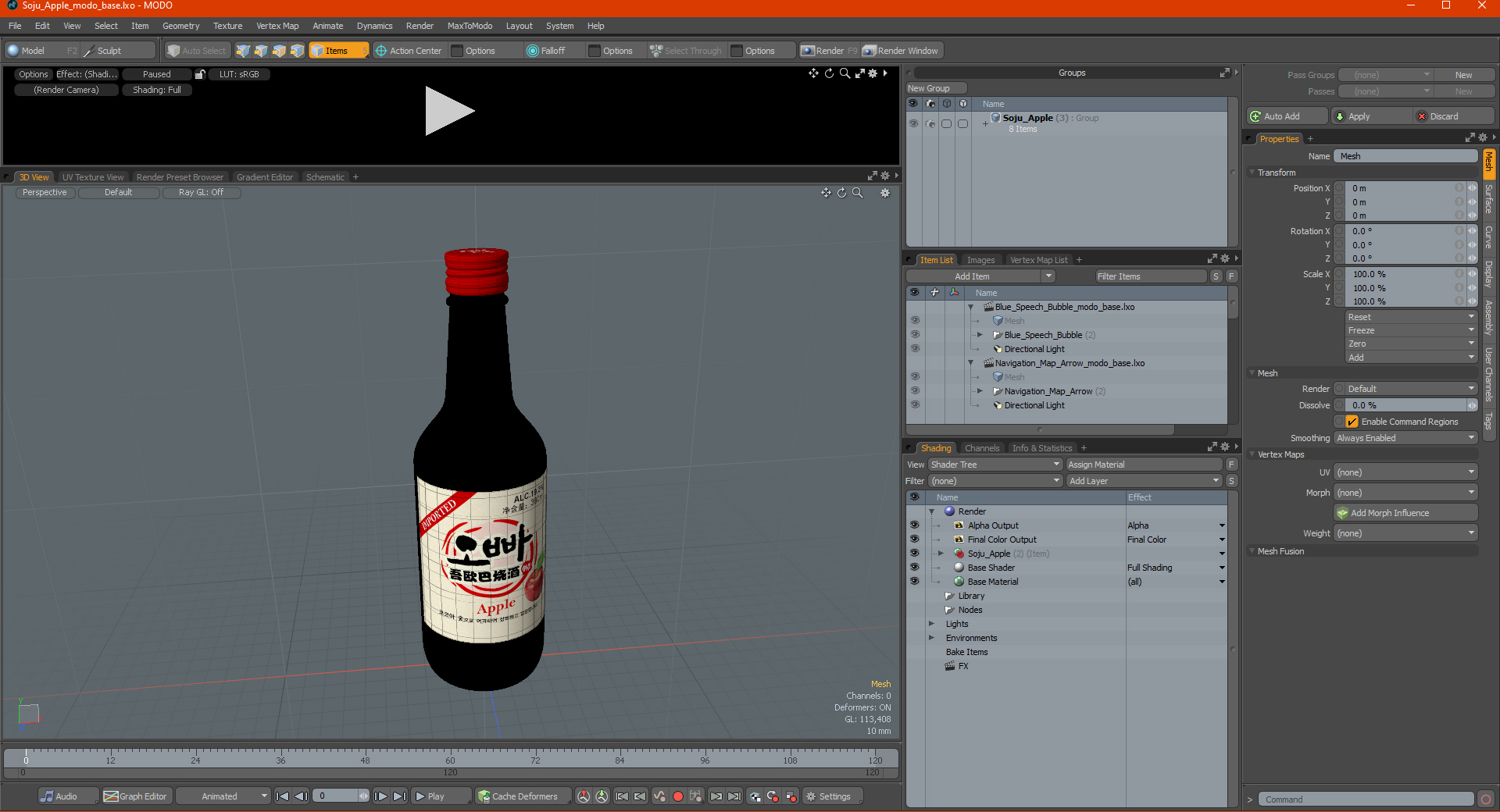This screenshot has height=812, width=1500.
Task: Click frame 60 on the timeline
Action: pyautogui.click(x=450, y=759)
